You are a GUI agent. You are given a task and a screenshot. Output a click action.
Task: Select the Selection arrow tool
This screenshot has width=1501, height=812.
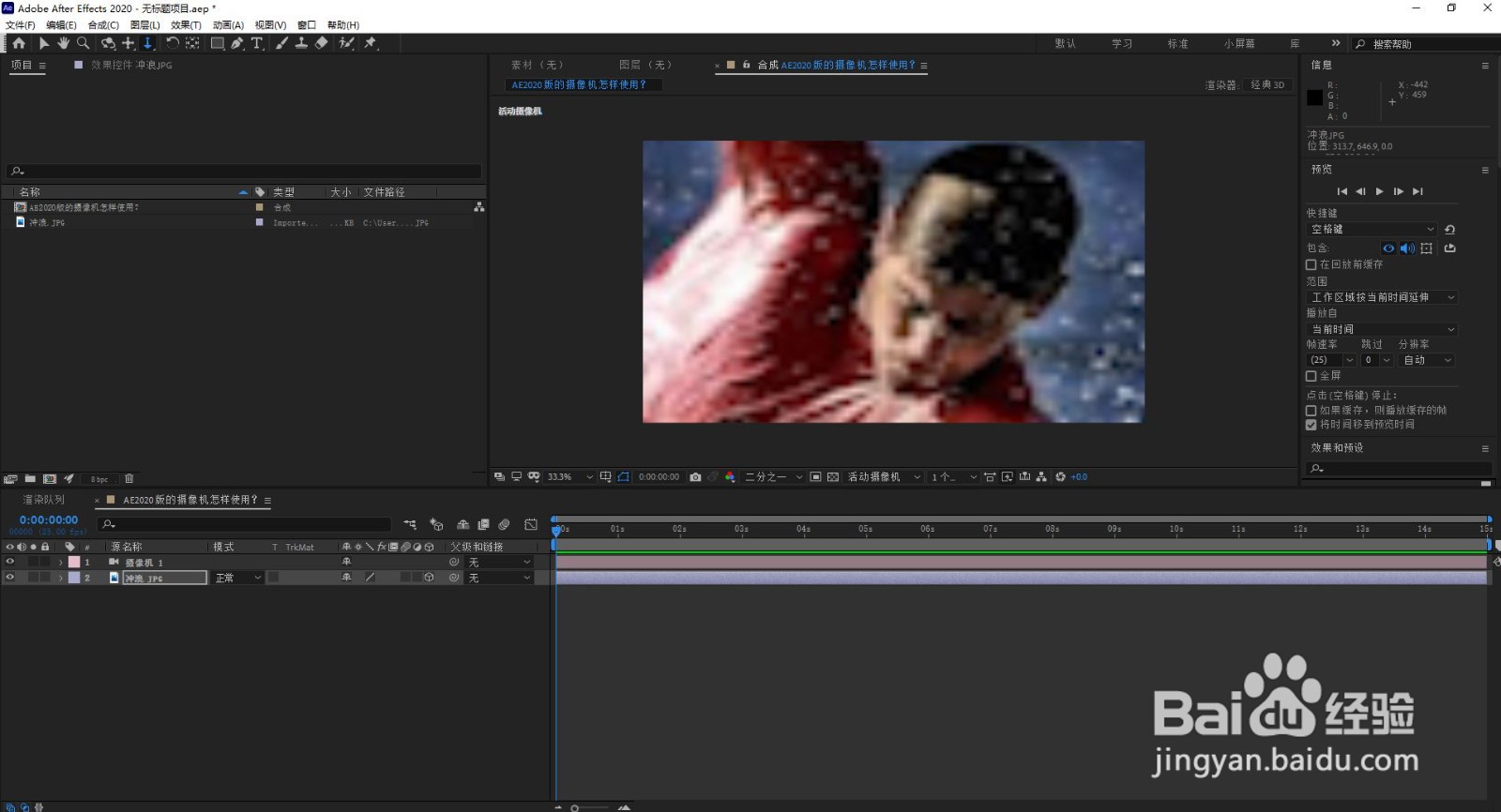click(43, 43)
